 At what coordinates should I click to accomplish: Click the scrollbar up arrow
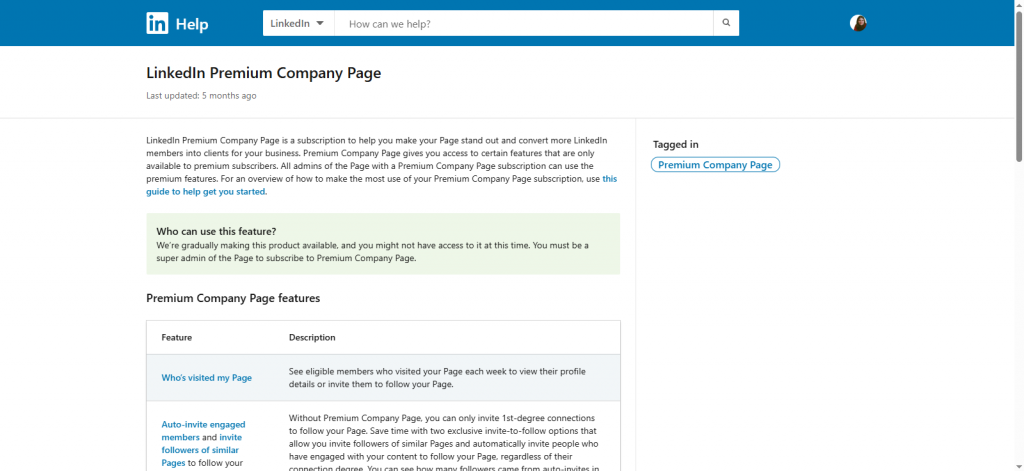tap(1018, 5)
